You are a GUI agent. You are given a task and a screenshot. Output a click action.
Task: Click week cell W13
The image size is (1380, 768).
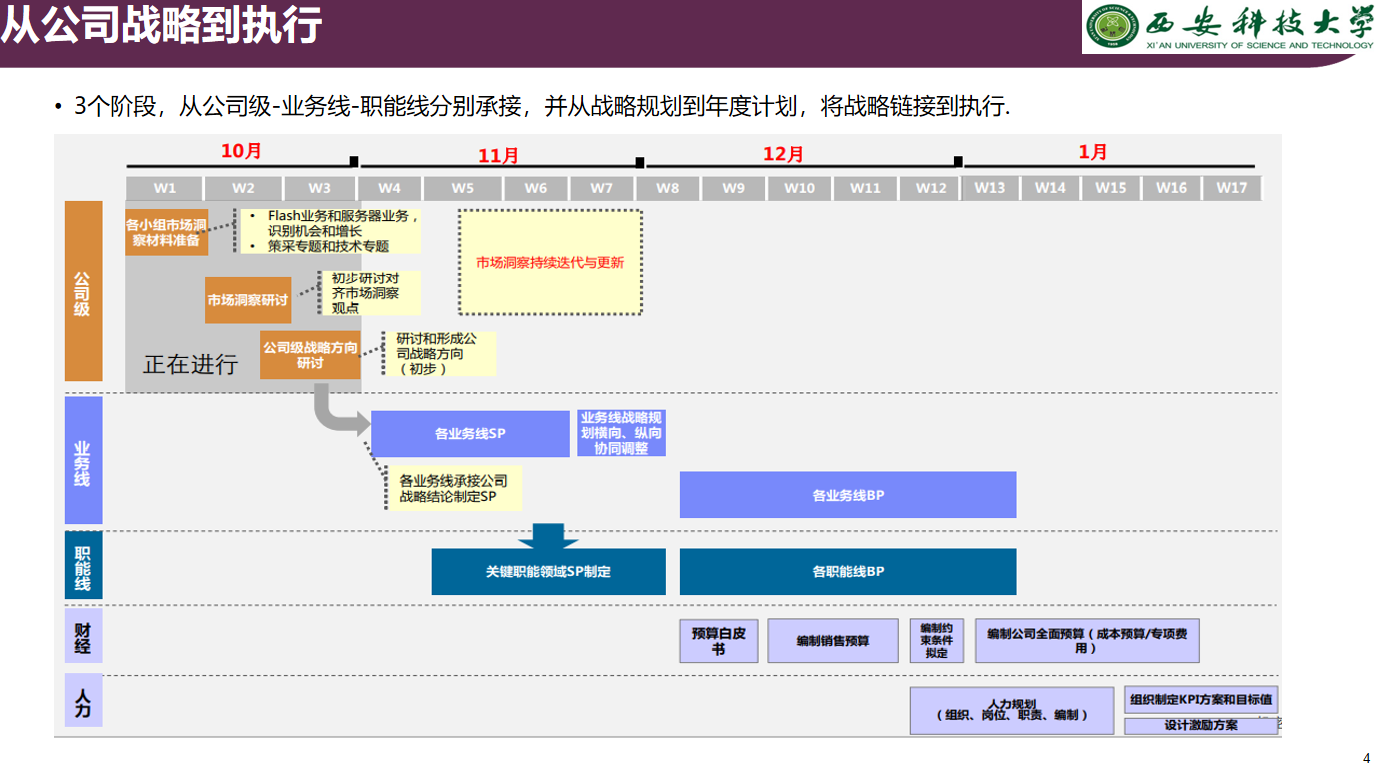tap(990, 188)
